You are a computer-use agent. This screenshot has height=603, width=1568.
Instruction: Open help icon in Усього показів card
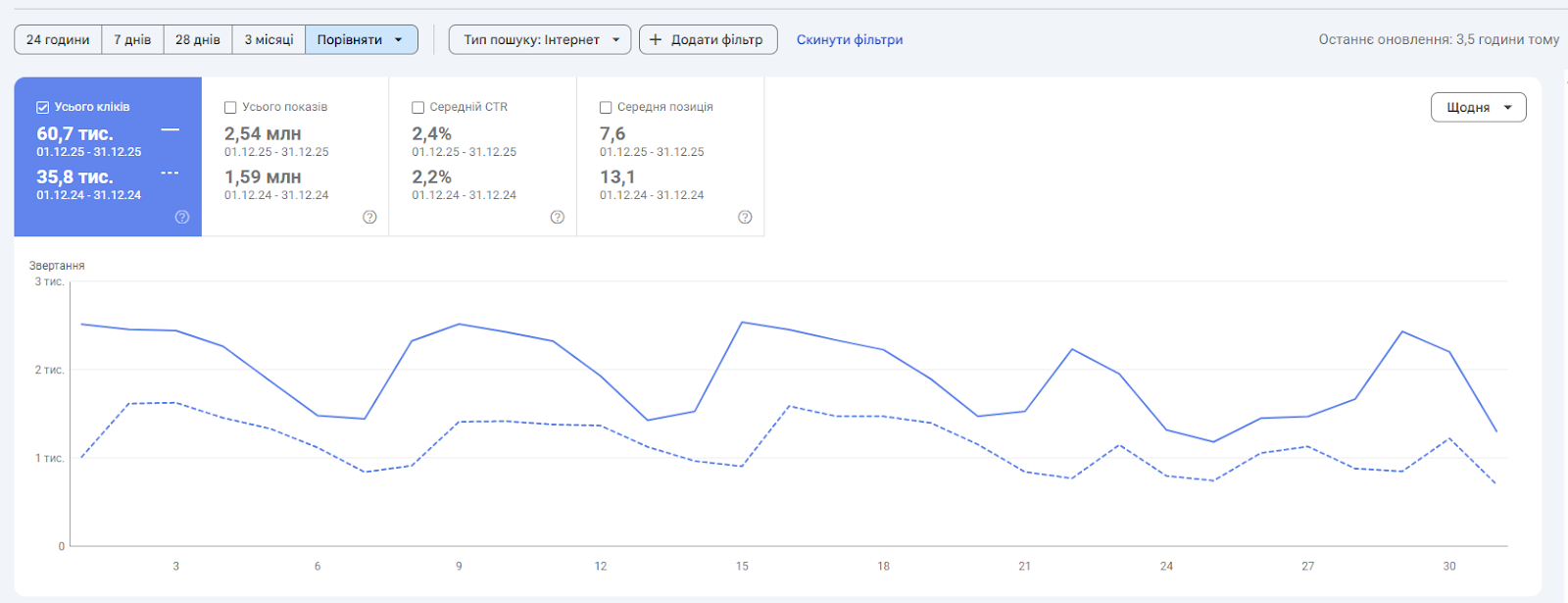click(369, 217)
